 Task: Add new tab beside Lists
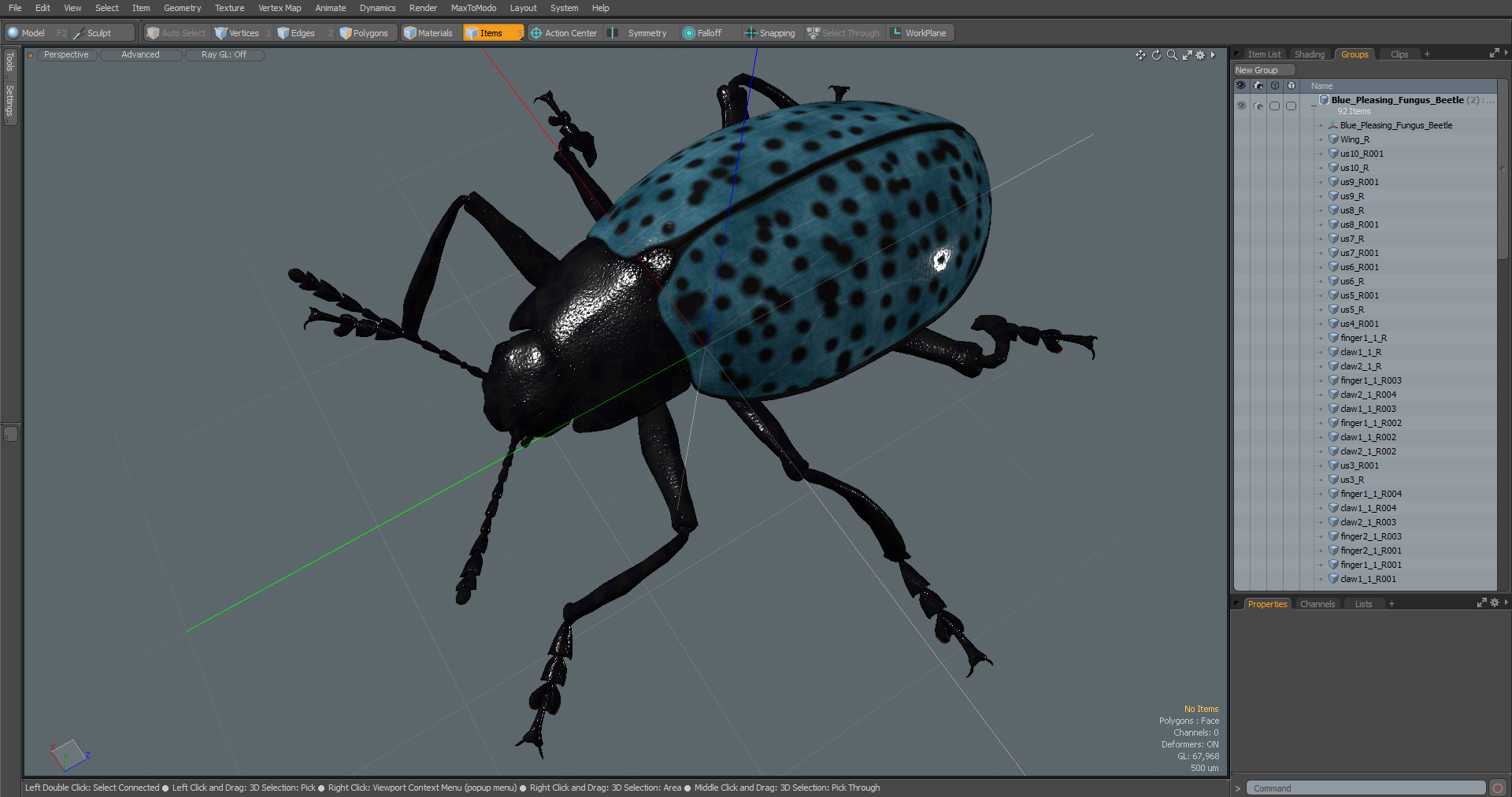[x=1392, y=604]
